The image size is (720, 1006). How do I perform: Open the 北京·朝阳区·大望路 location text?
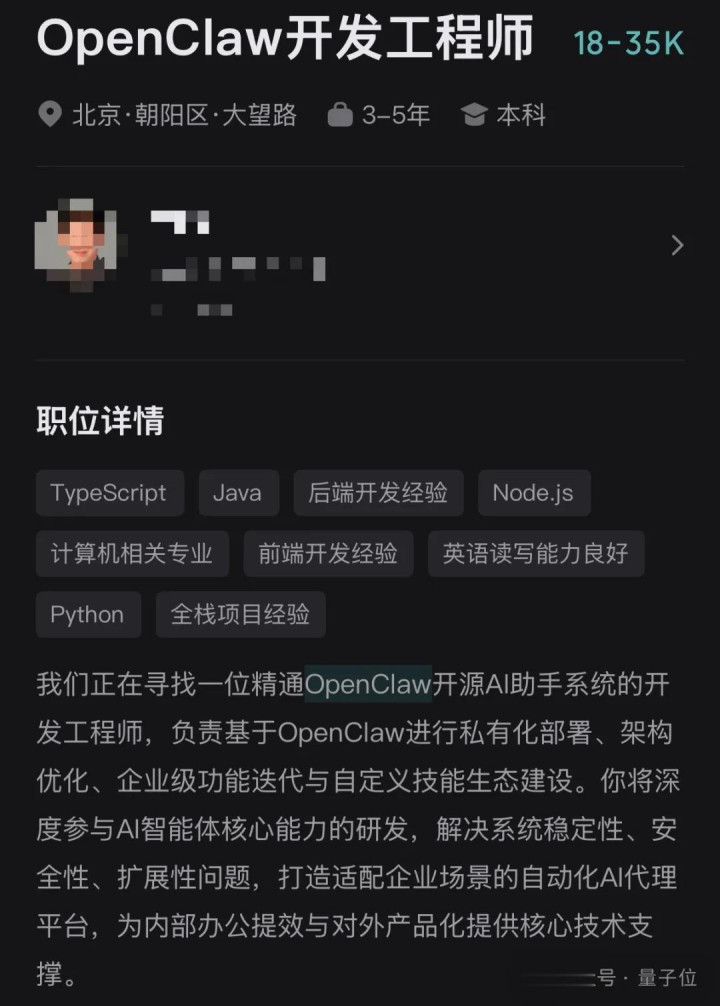coord(185,115)
